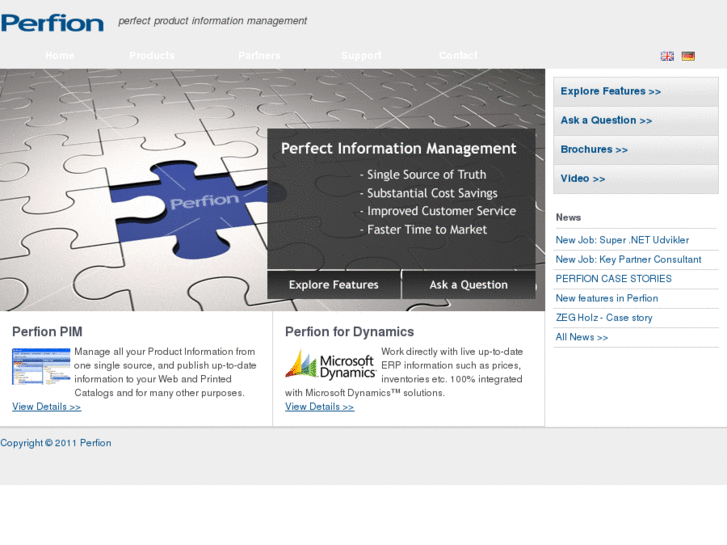
Task: Open the Home menu item
Action: point(60,56)
